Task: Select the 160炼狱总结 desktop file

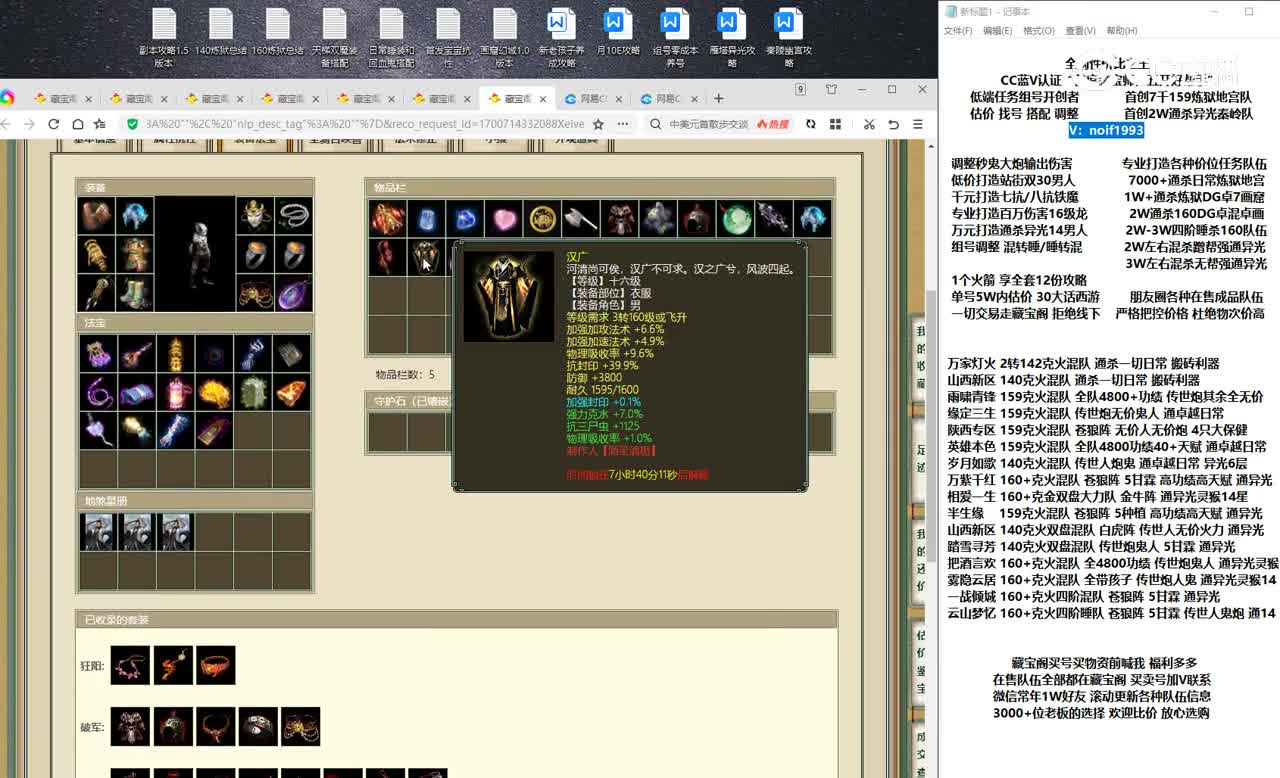Action: (x=278, y=32)
